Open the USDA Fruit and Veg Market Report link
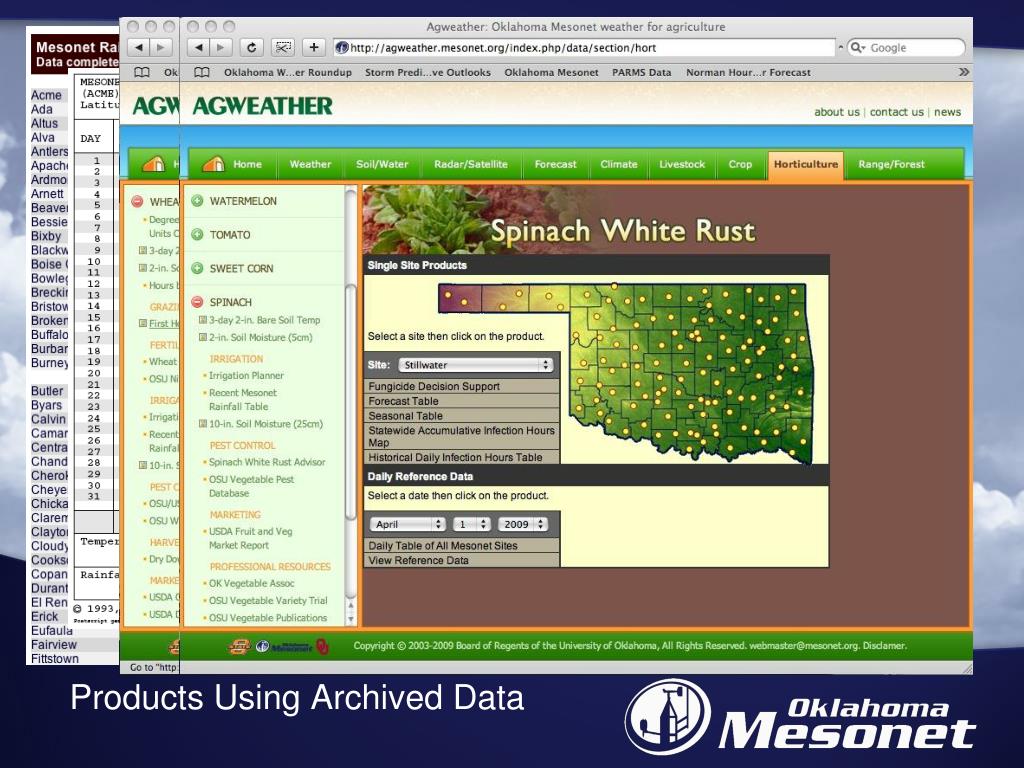The image size is (1024, 768). (x=251, y=538)
